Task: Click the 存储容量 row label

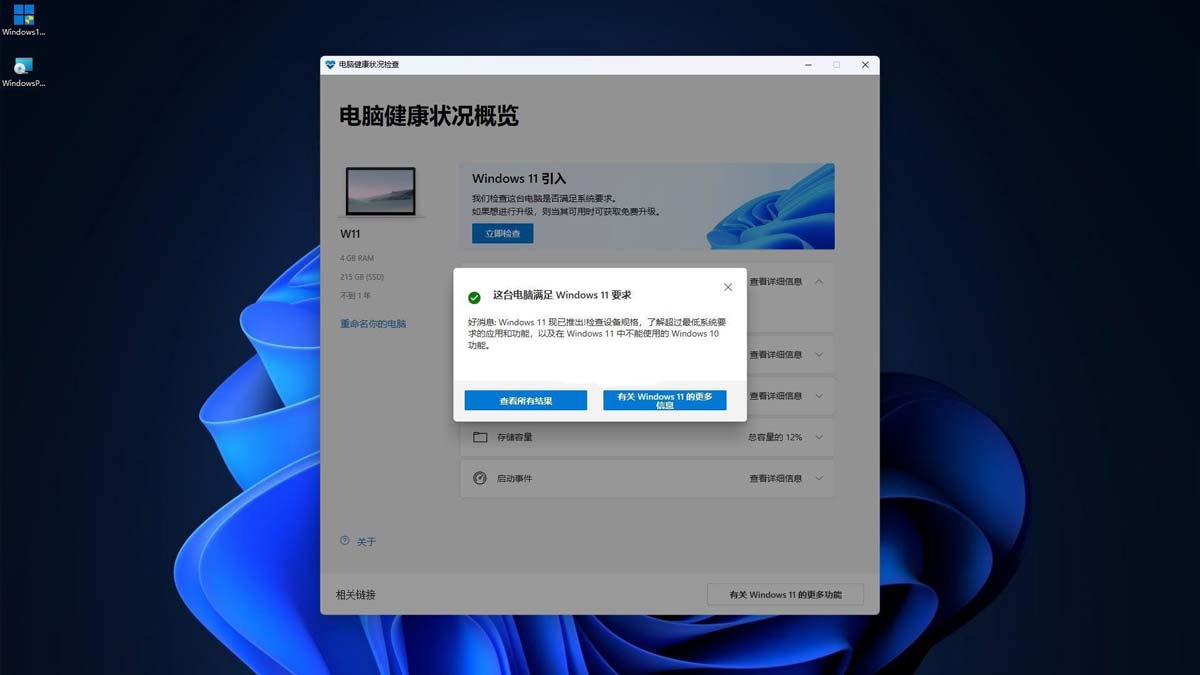Action: coord(515,437)
